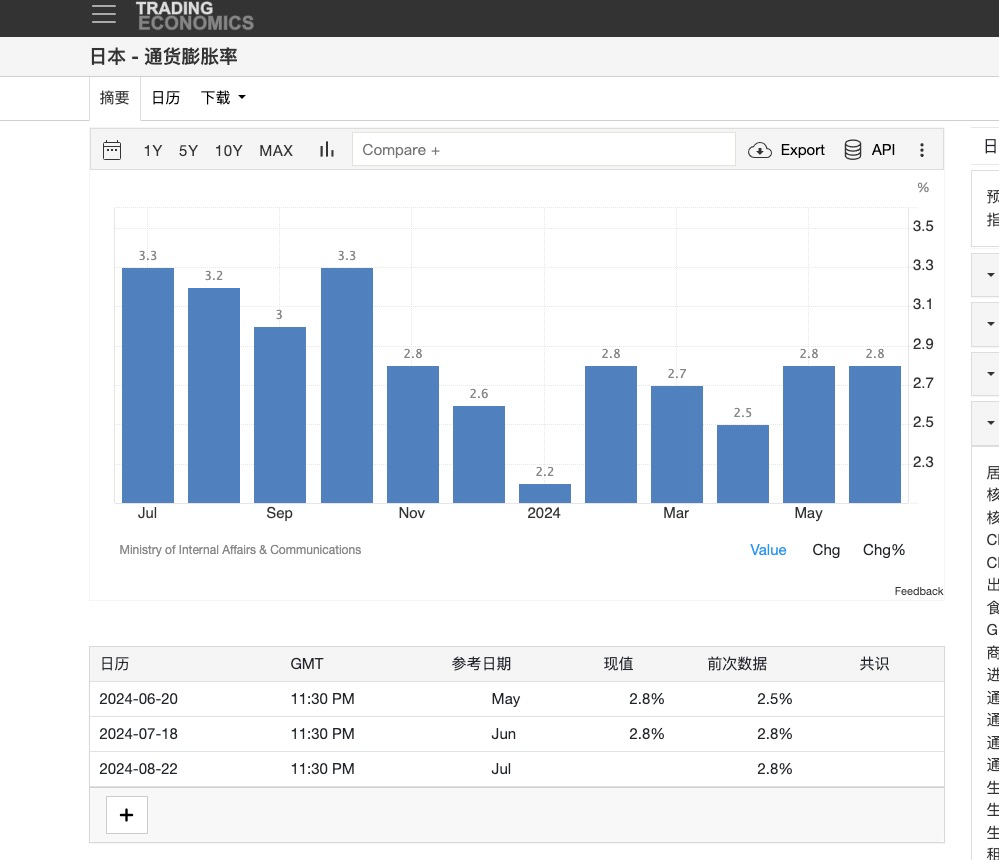Expand the 下载 dropdown menu
The height and width of the screenshot is (860, 999).
pos(223,98)
